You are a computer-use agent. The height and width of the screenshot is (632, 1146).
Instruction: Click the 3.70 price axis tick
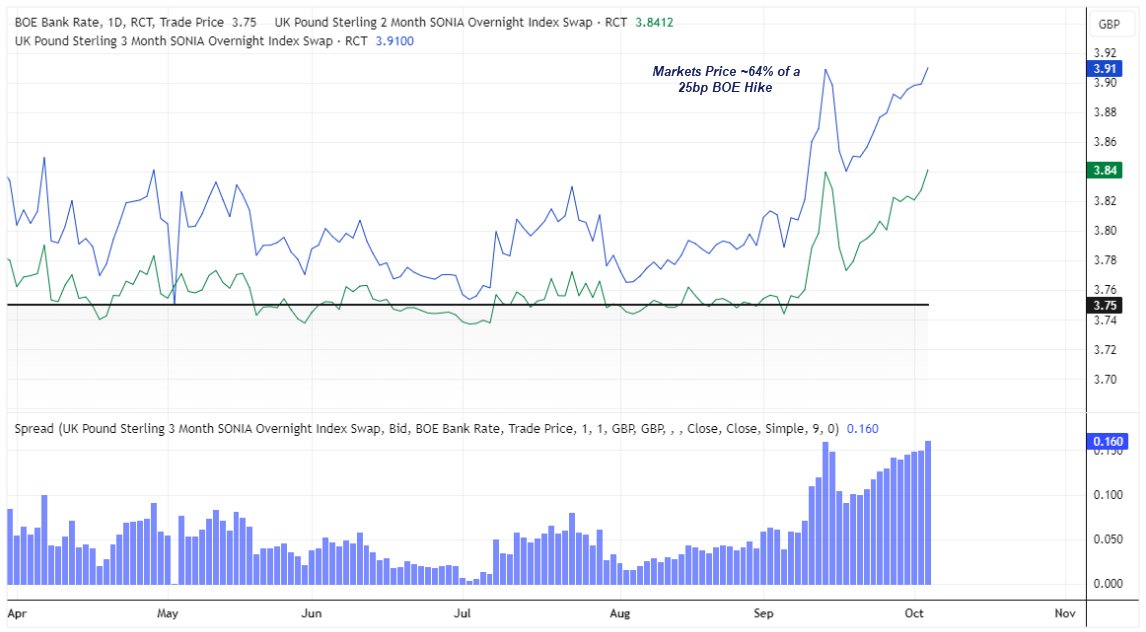(x=1104, y=380)
